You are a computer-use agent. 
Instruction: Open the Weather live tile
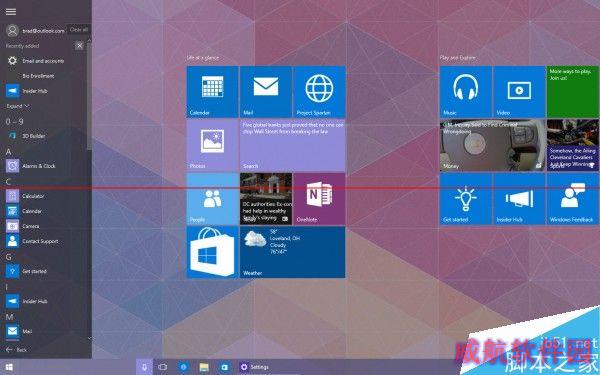292,252
